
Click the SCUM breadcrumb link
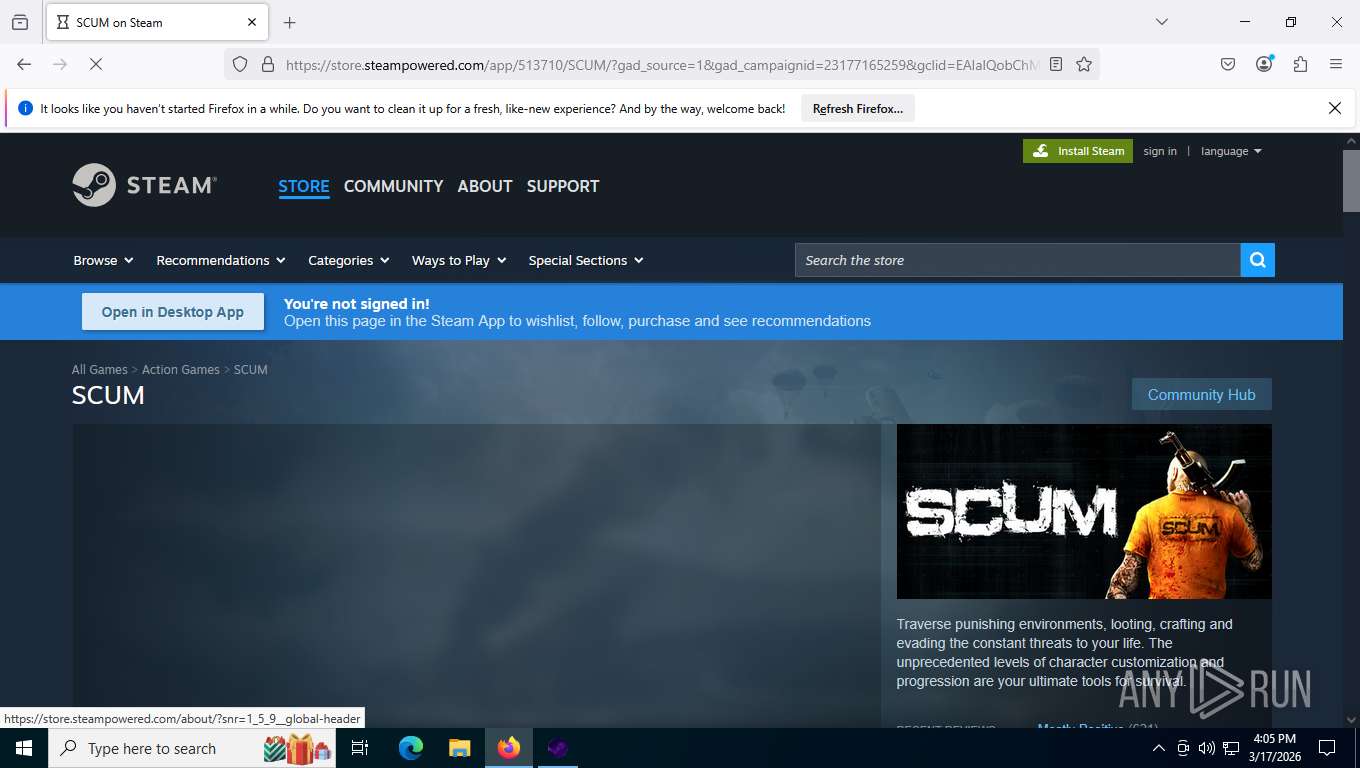coord(251,370)
